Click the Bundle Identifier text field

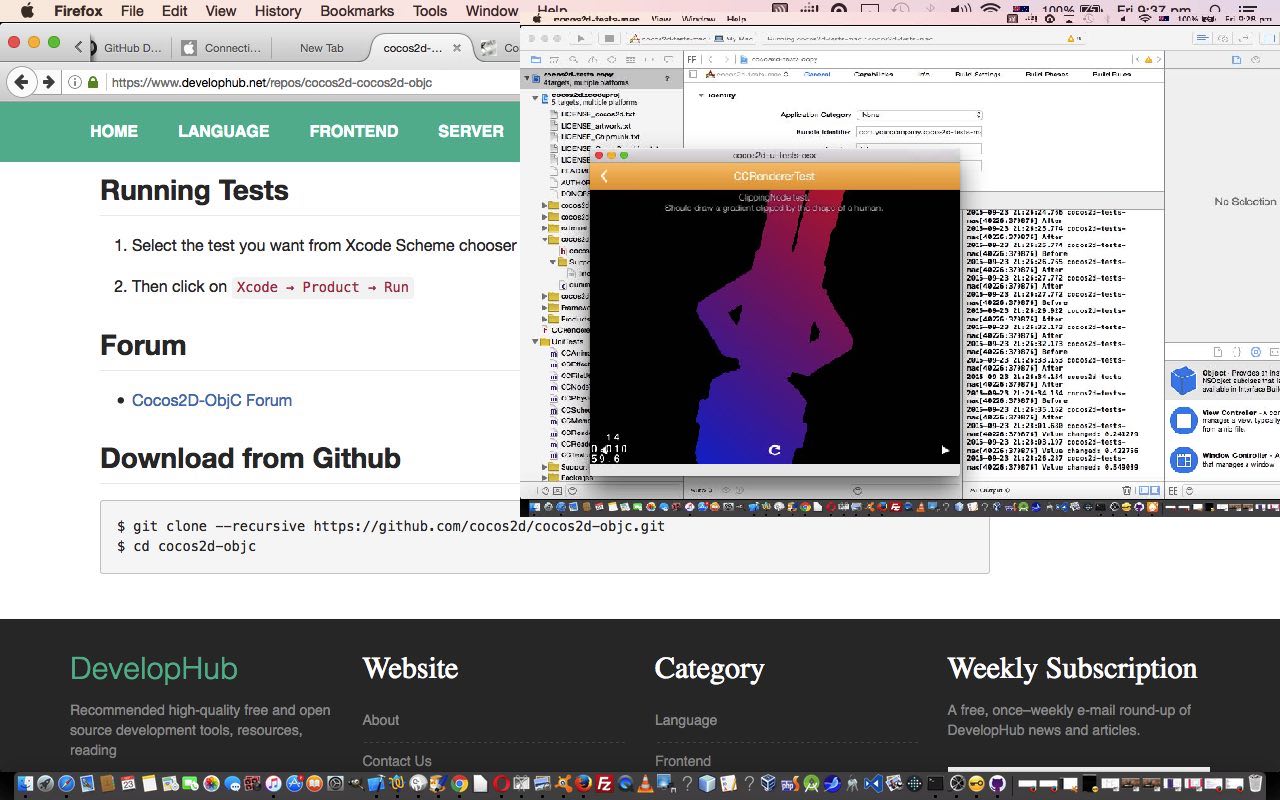(x=919, y=132)
